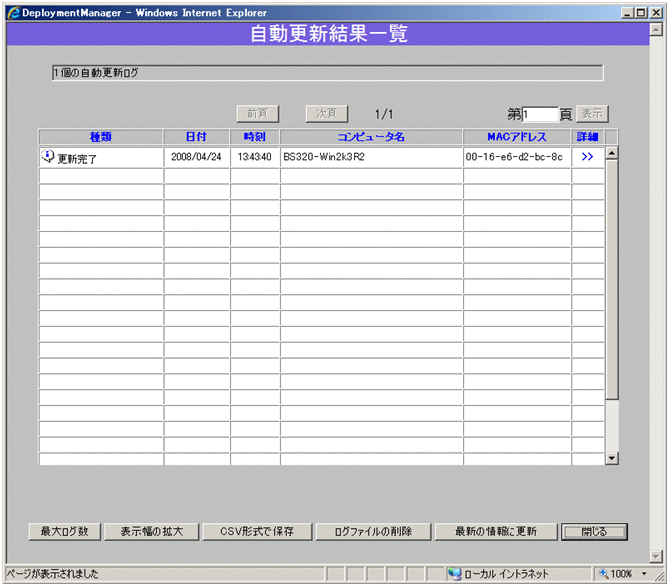Click the MAC address 00-16-e6-d2-bc-8c

pos(514,157)
